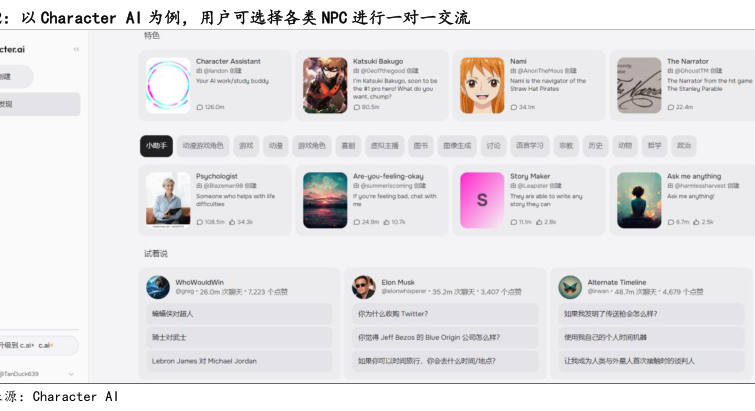
Task: Open the Ask me anything character card
Action: (x=682, y=200)
